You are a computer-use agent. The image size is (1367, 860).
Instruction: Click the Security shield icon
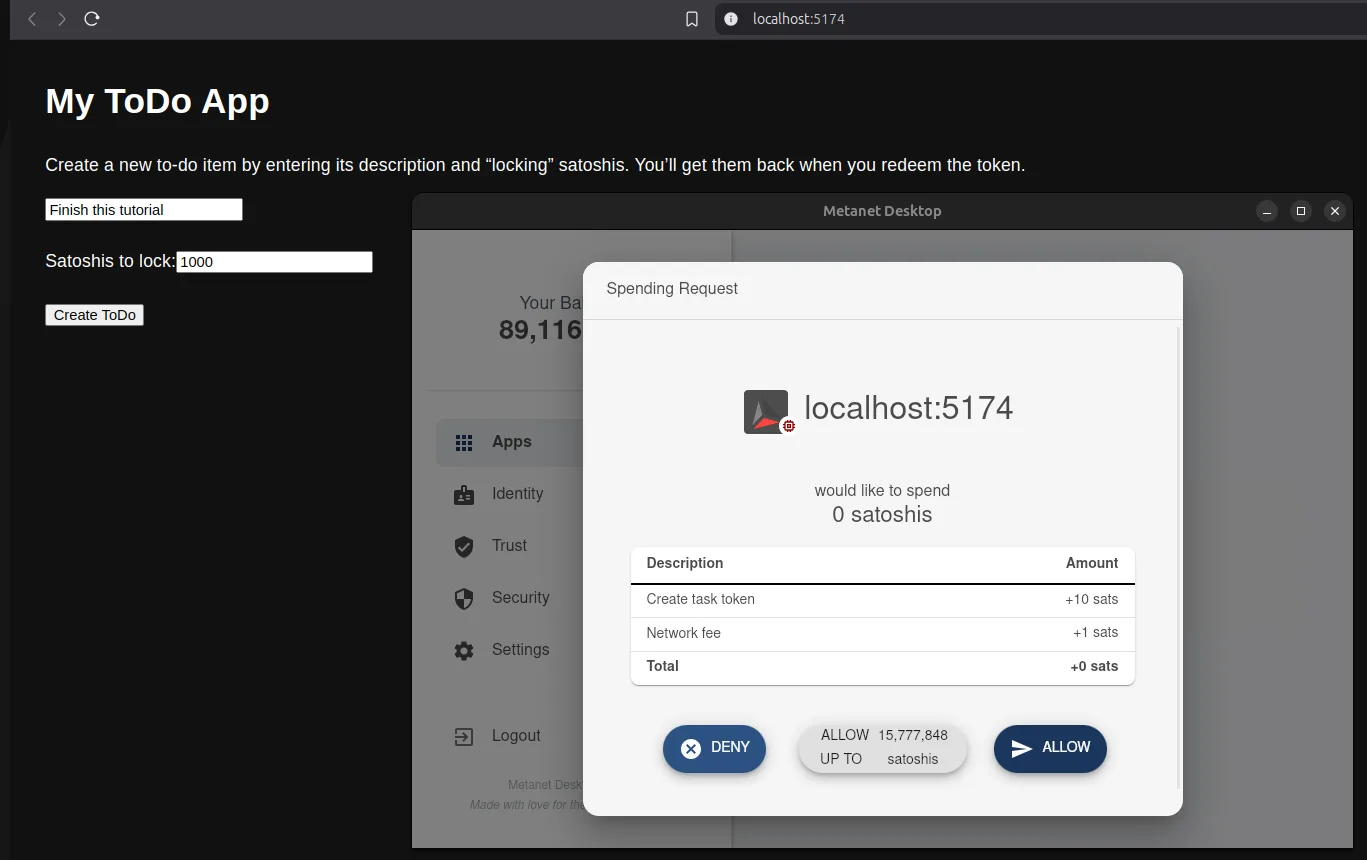tap(464, 599)
